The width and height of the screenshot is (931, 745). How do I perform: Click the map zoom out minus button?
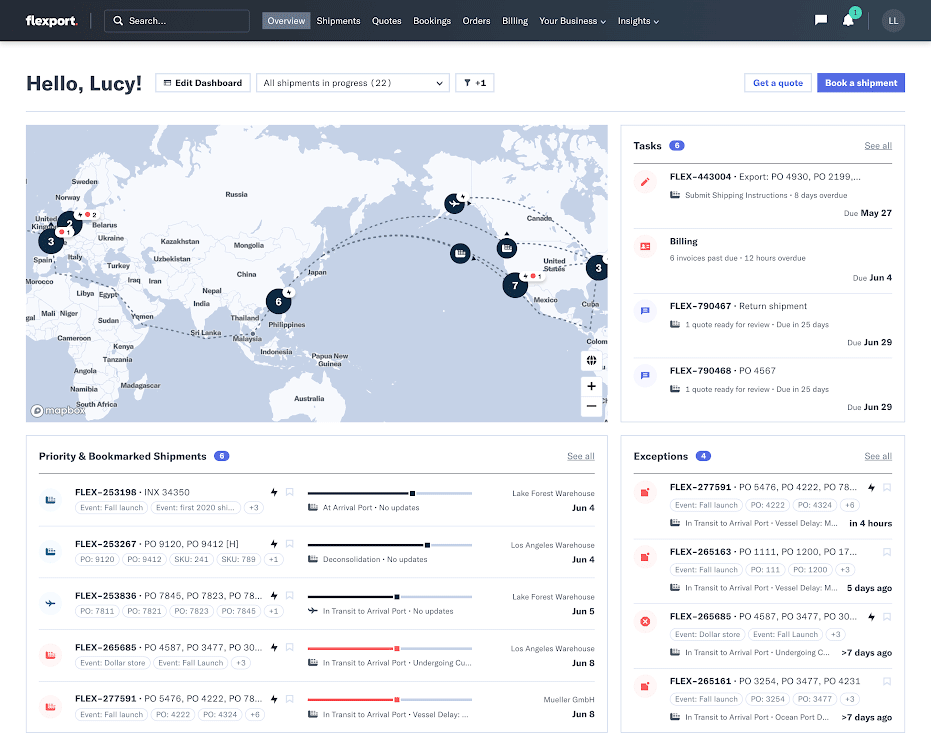(591, 407)
